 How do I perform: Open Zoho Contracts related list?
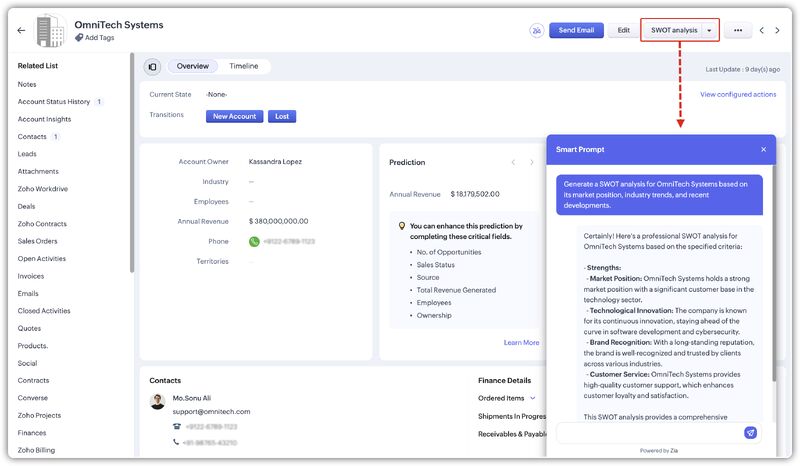pos(42,224)
